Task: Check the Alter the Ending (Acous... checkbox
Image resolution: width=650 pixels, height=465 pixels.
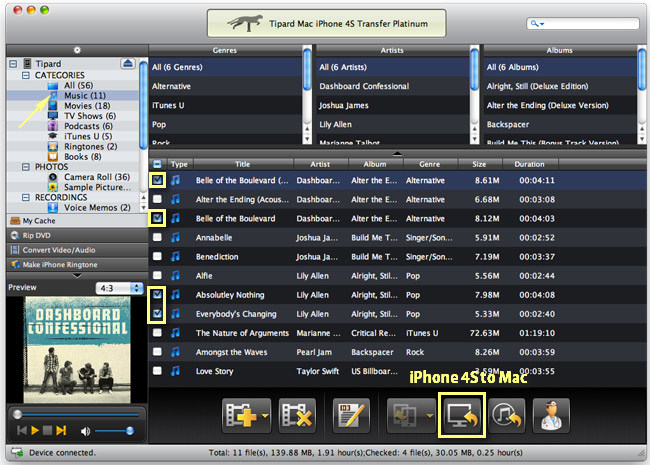Action: pyautogui.click(x=158, y=199)
